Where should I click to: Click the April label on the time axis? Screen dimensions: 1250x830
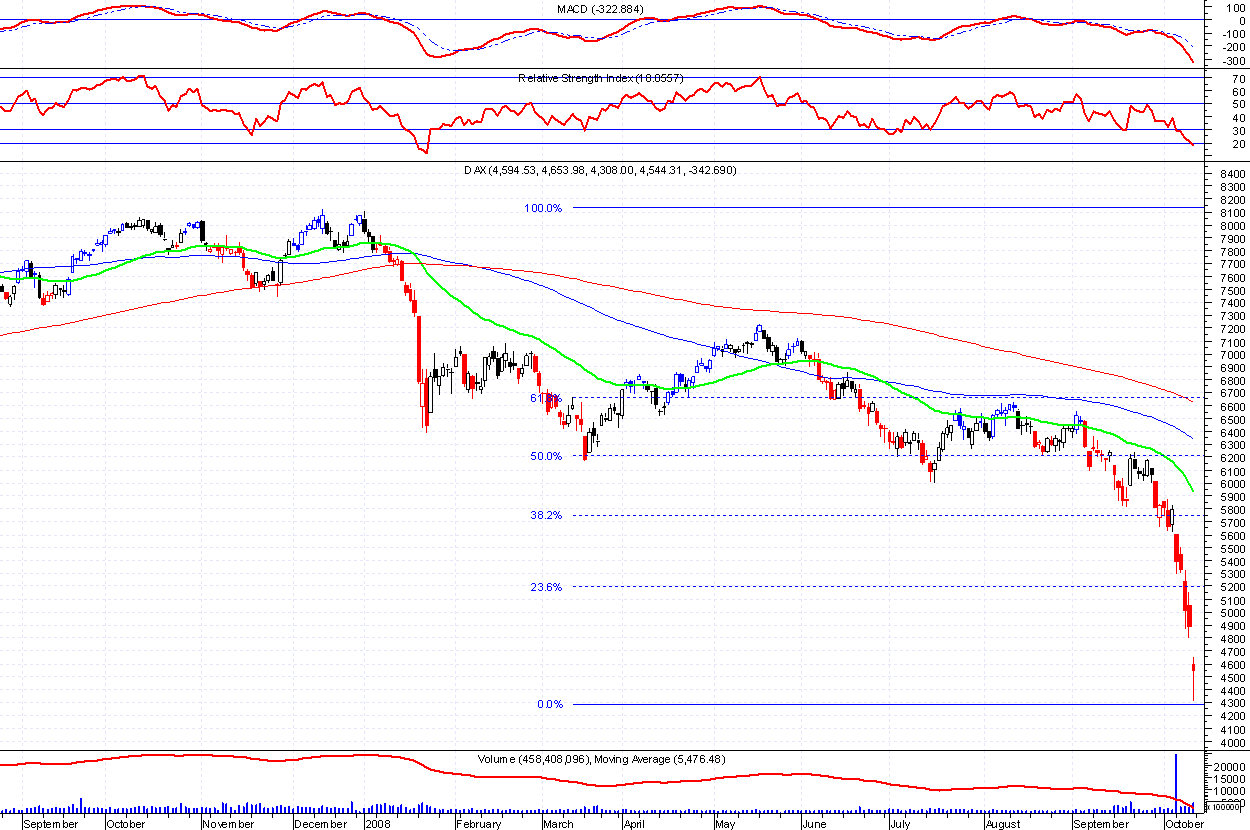click(x=633, y=824)
